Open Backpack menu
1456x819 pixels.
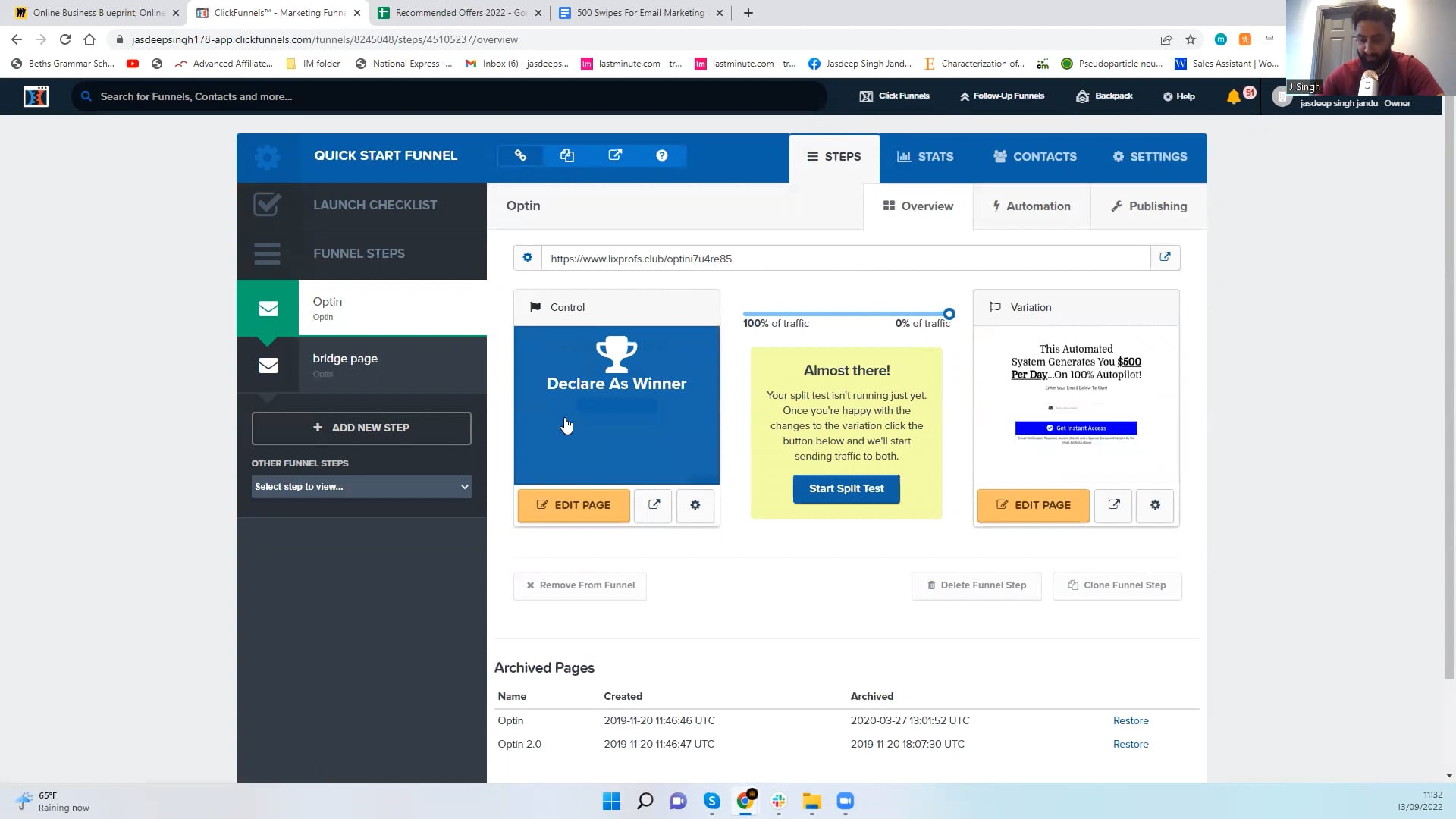tap(1104, 96)
